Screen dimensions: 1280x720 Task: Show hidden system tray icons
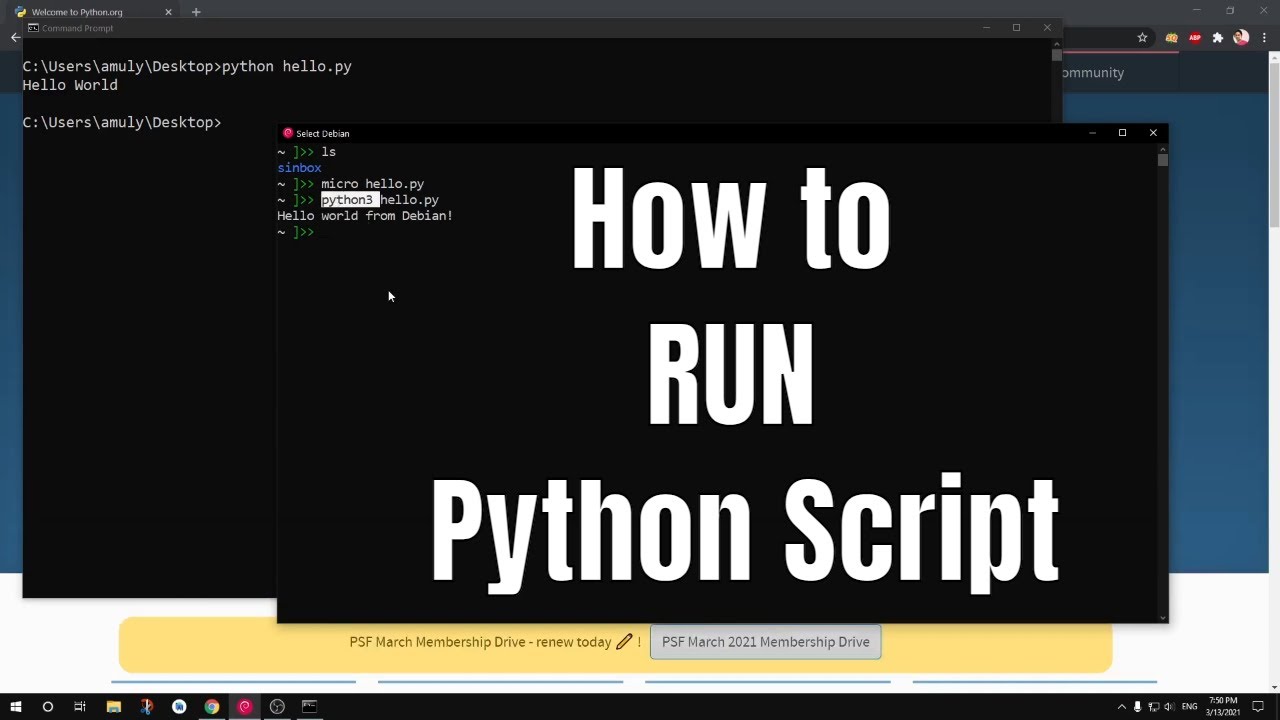click(1121, 706)
